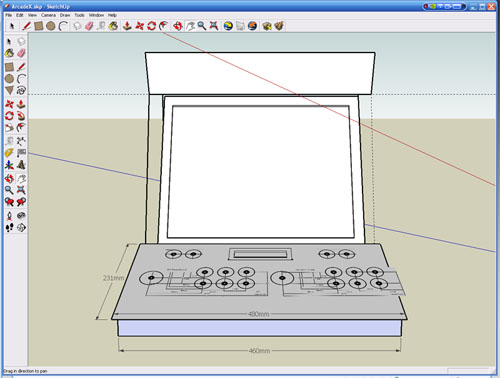Select the Rotate tool in top toolbar
The height and width of the screenshot is (378, 500).
(151, 26)
